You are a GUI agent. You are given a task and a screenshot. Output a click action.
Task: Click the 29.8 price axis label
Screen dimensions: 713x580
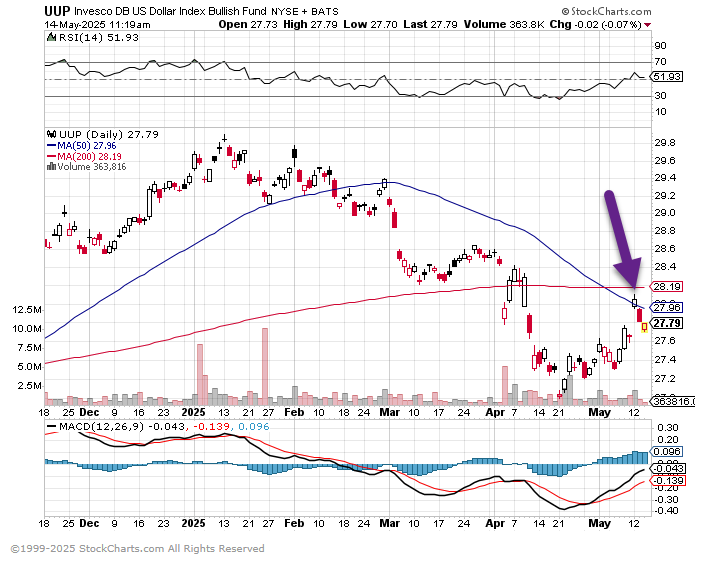[x=664, y=143]
